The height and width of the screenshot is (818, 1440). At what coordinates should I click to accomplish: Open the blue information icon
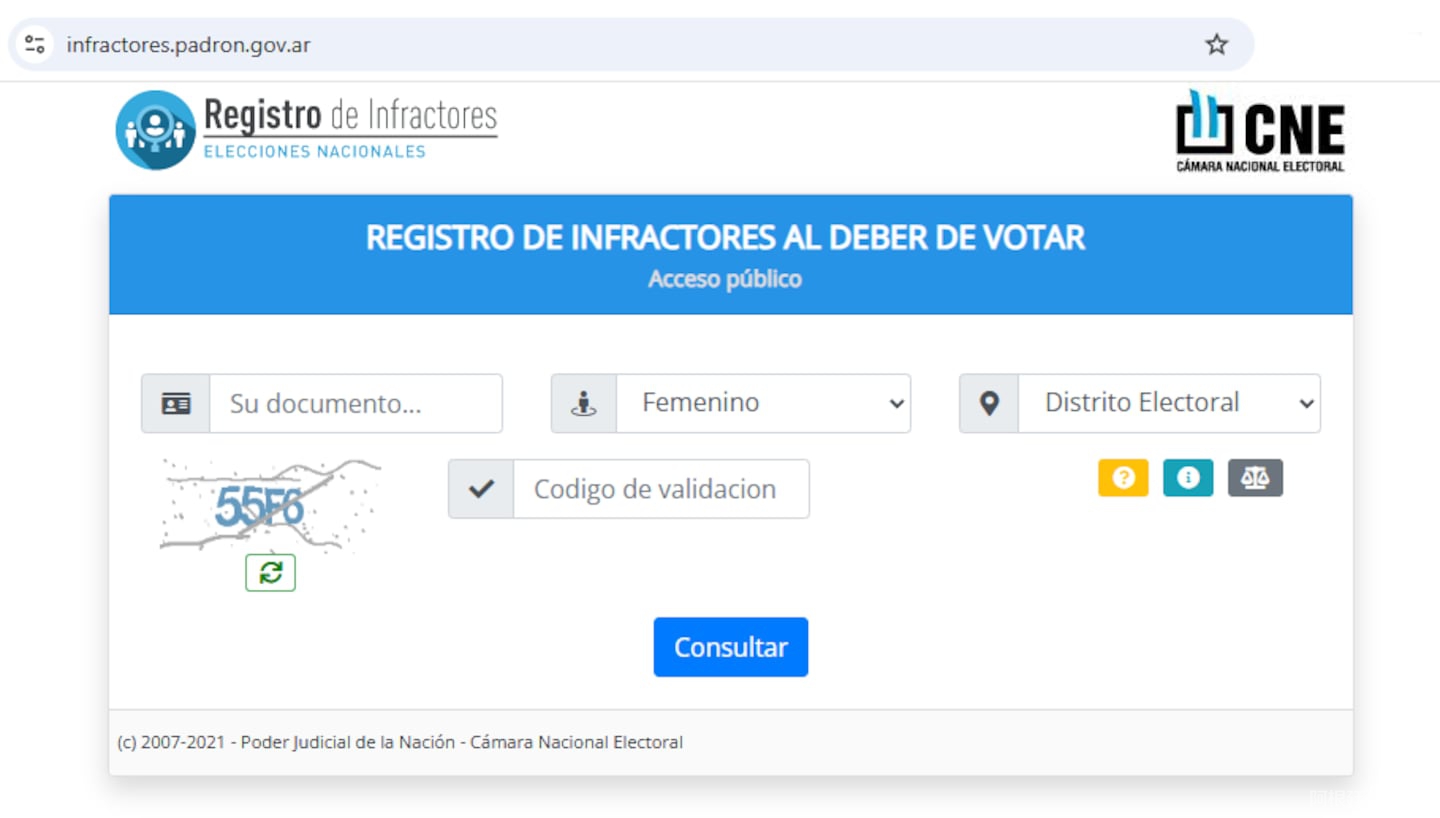coord(1188,478)
